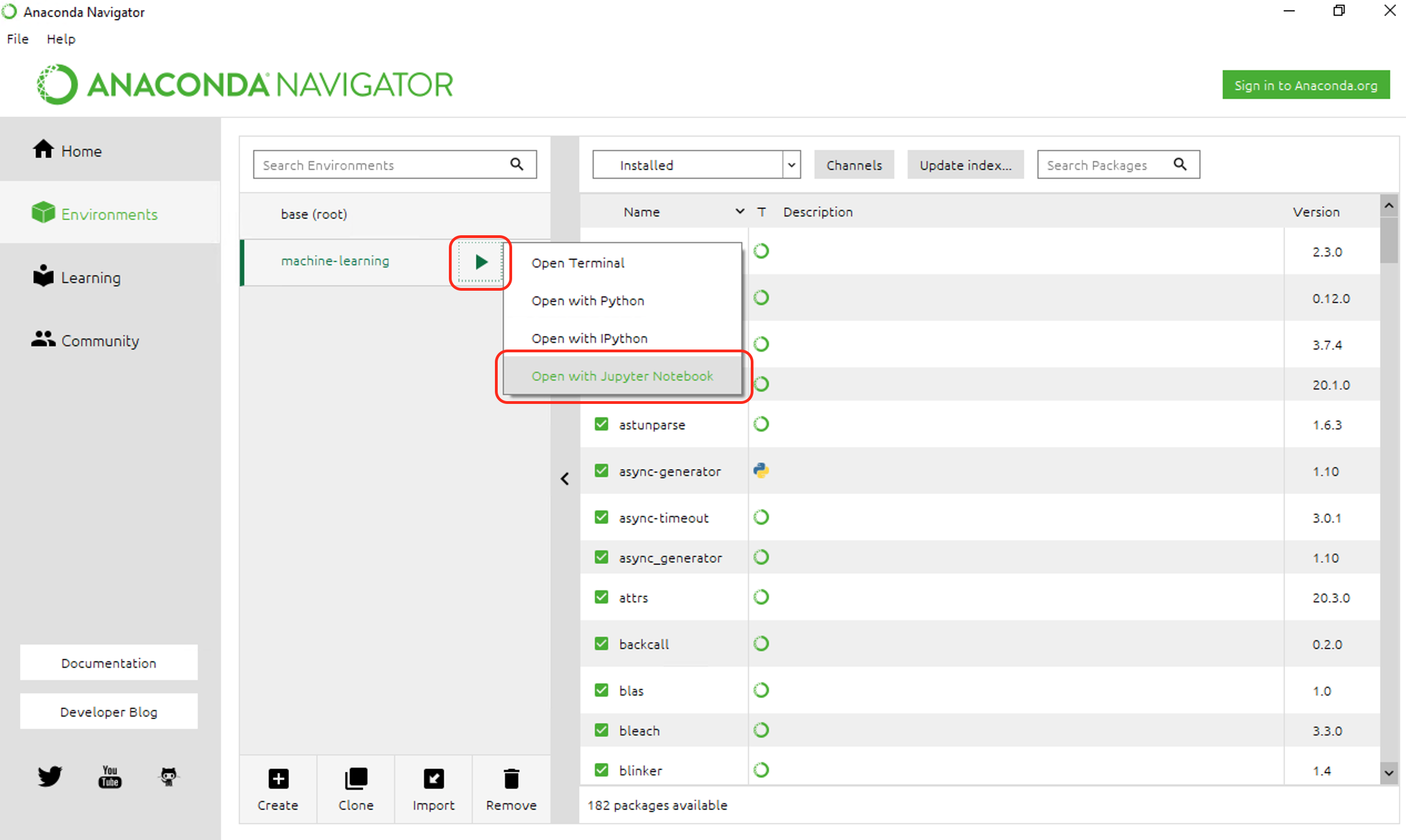The image size is (1406, 840).
Task: Click the T column header
Action: pyautogui.click(x=761, y=212)
